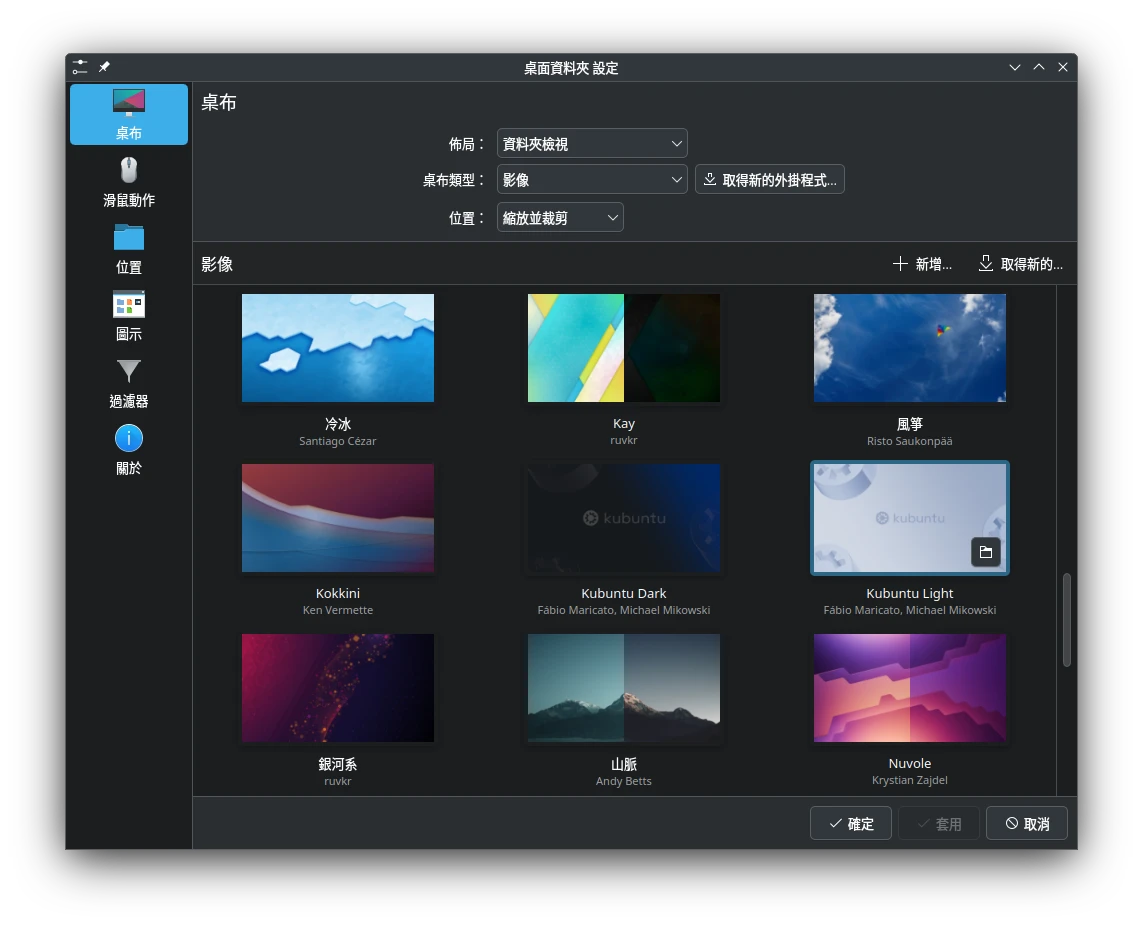Expand the 佈局 layout dropdown
The image size is (1143, 927).
(x=591, y=144)
